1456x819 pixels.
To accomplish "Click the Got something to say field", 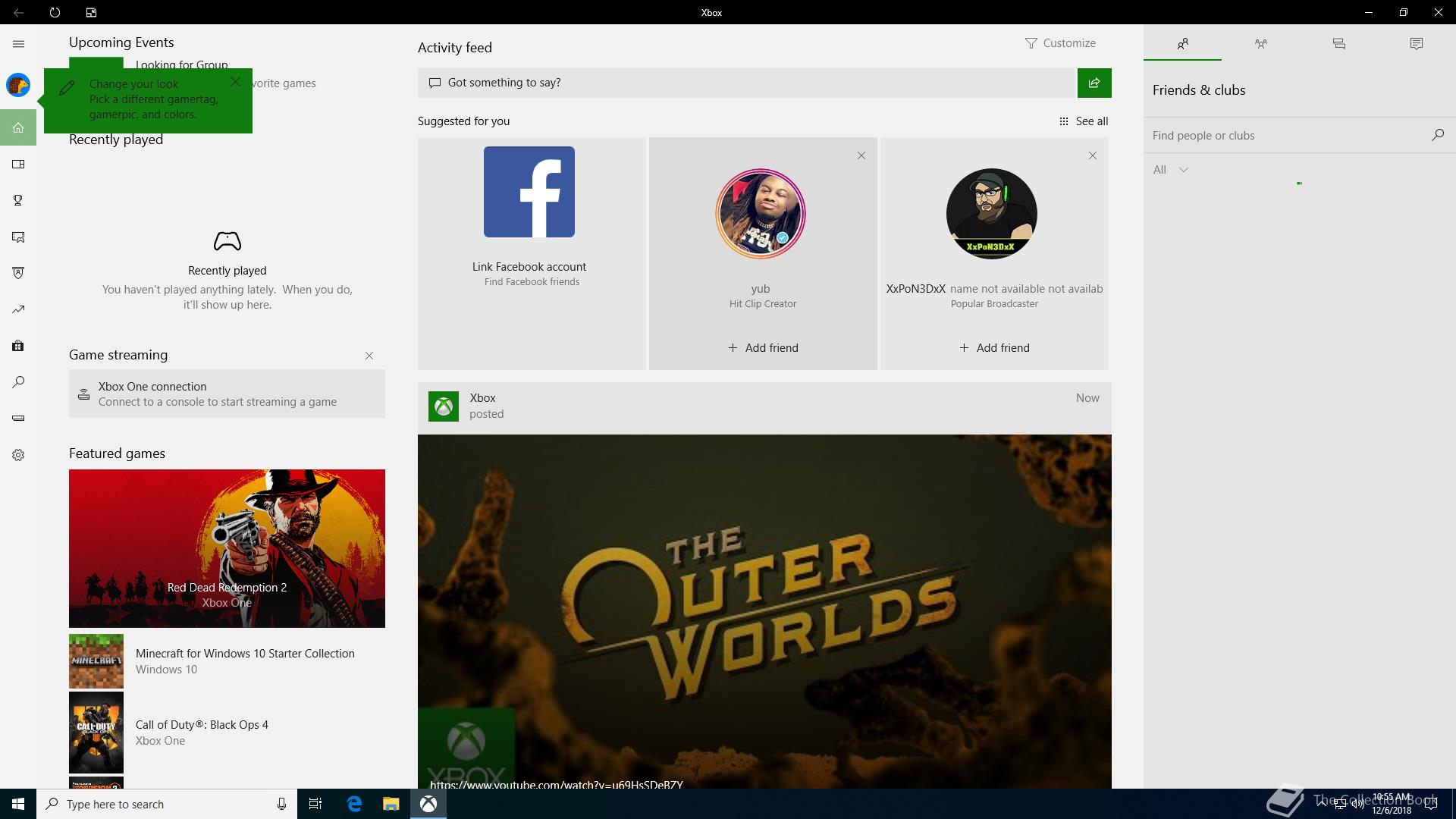I will 747,83.
